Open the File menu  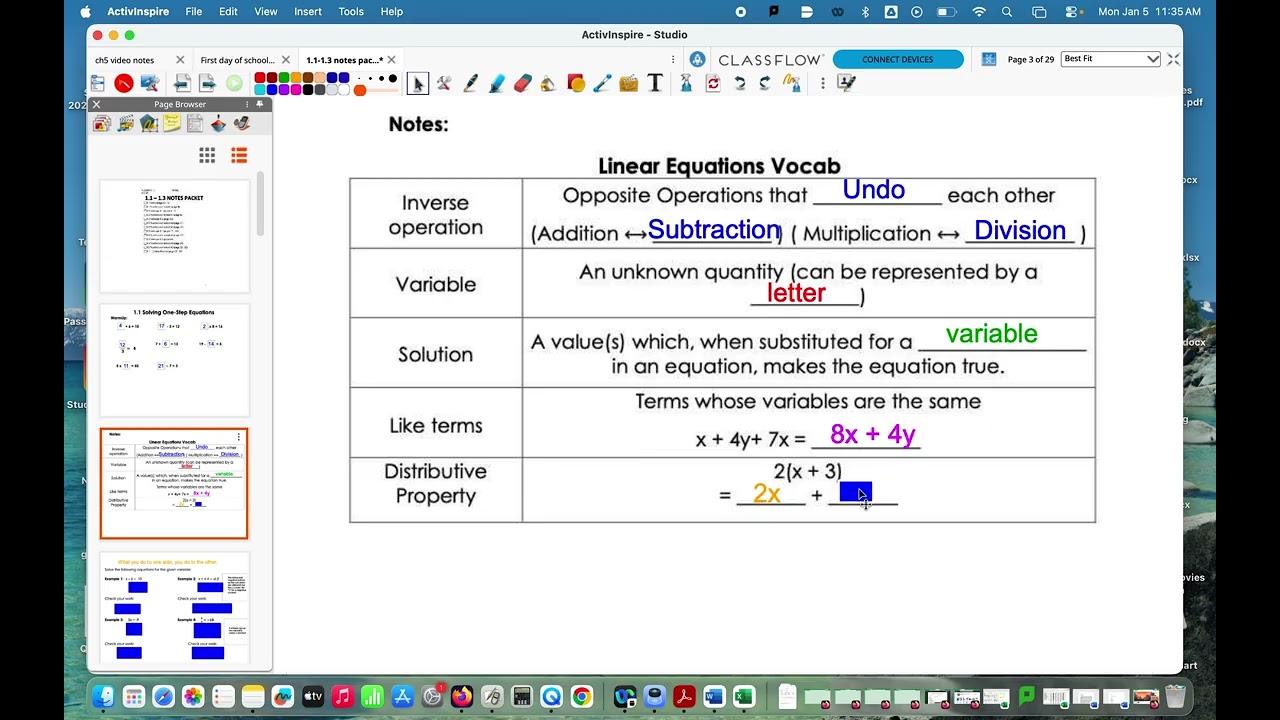(x=194, y=11)
